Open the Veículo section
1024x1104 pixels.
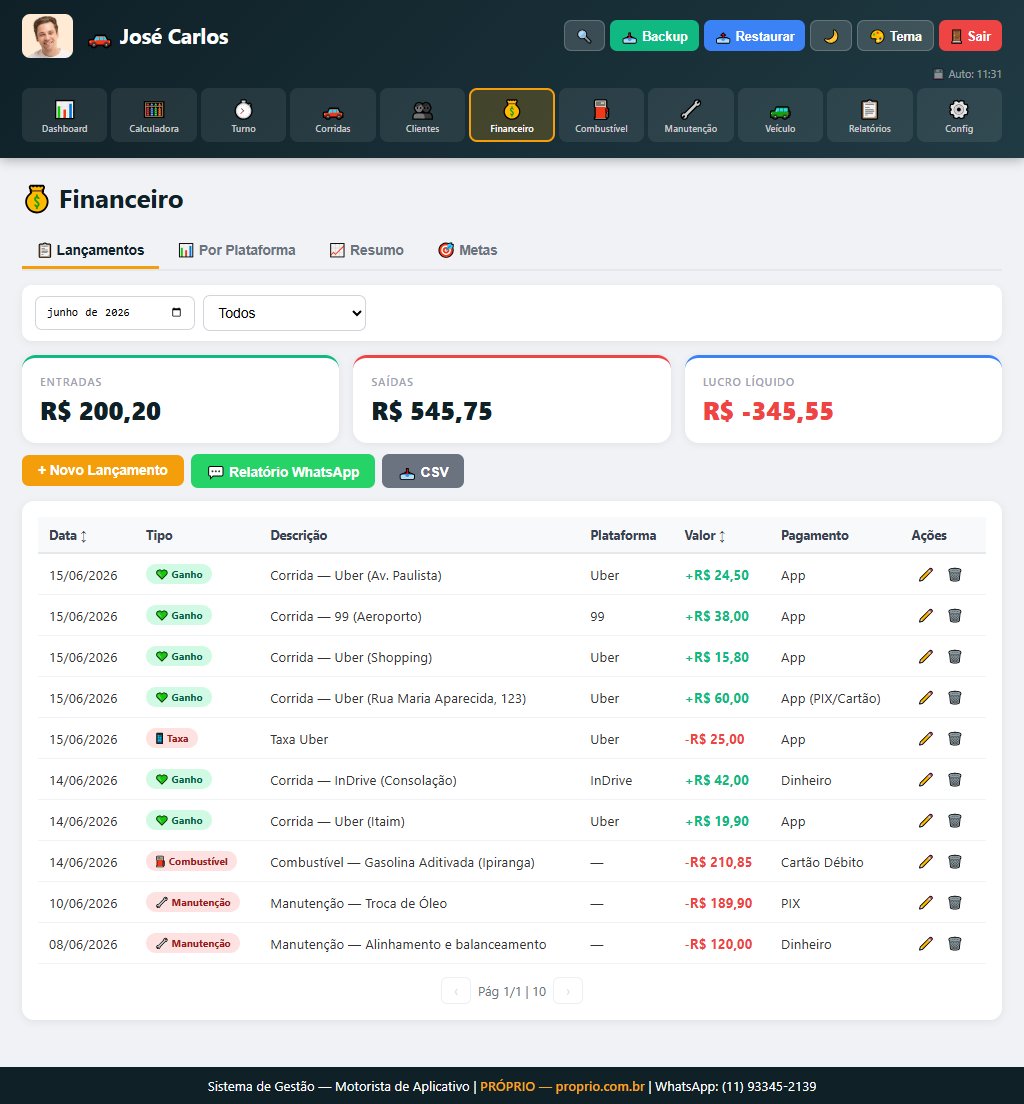pyautogui.click(x=780, y=115)
